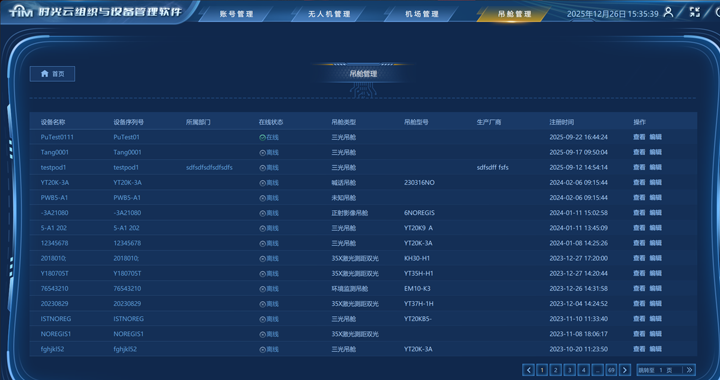Screen dimensions: 720x380
Task: Click the offline status icon for Tang0001
Action: coord(262,152)
